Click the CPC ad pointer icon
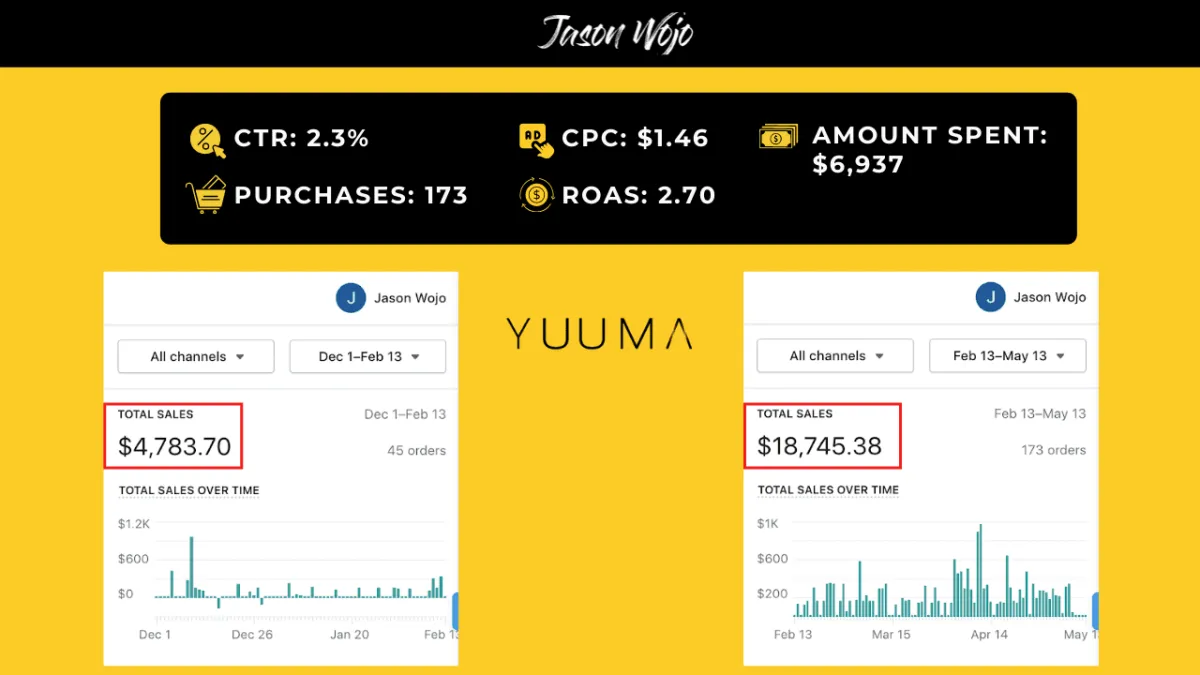This screenshot has width=1200, height=675. click(537, 140)
